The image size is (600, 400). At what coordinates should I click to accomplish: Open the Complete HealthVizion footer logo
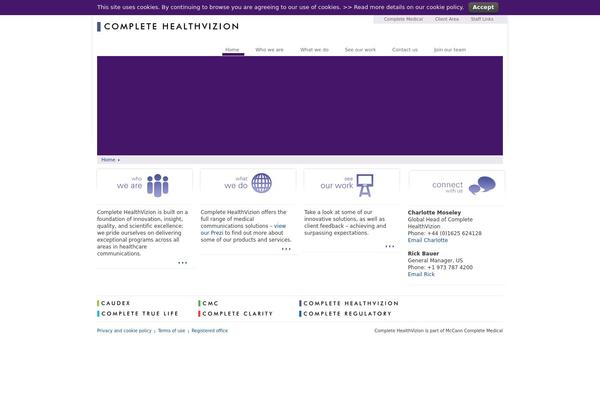point(349,303)
